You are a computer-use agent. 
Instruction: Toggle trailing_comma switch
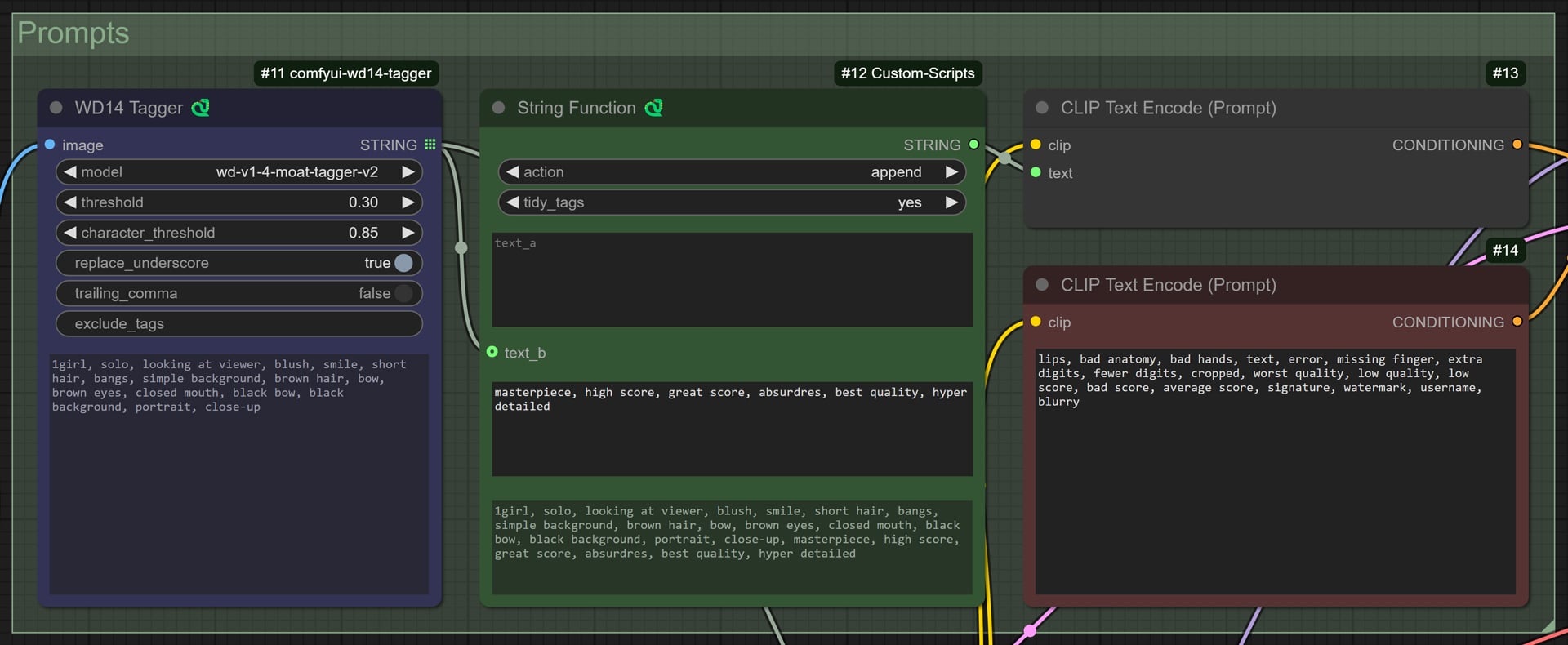(403, 293)
